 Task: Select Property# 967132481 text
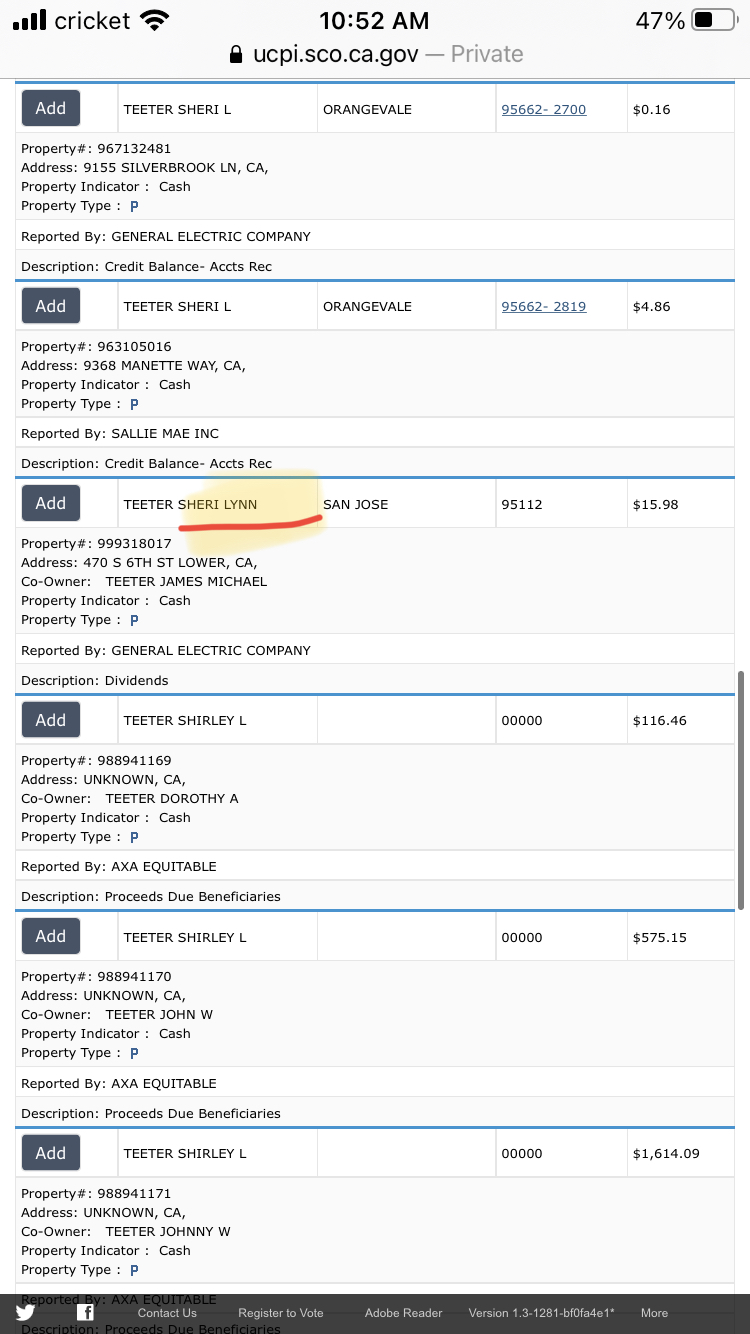coord(96,148)
